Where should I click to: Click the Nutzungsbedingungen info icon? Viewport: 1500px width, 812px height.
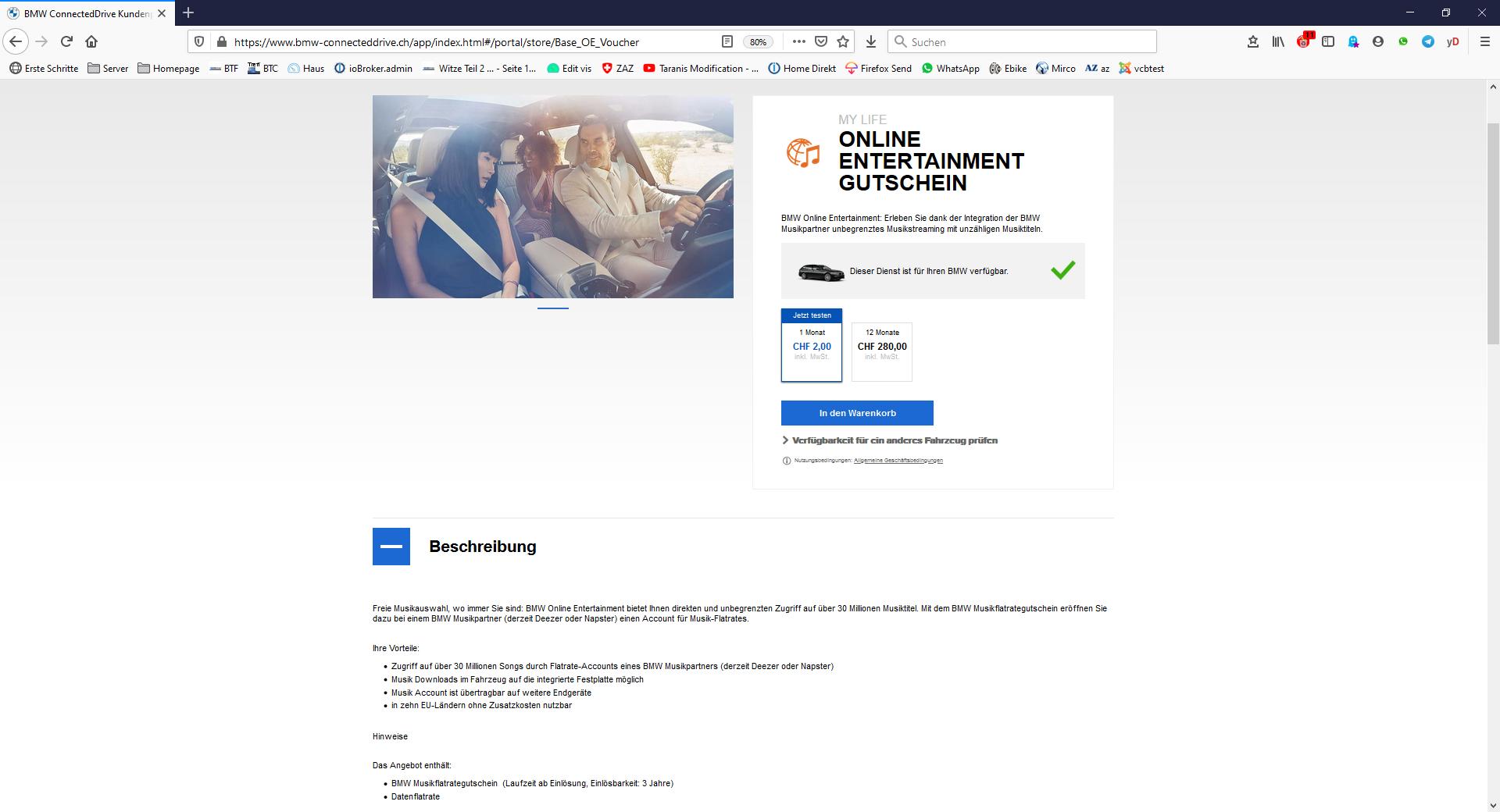[786, 461]
